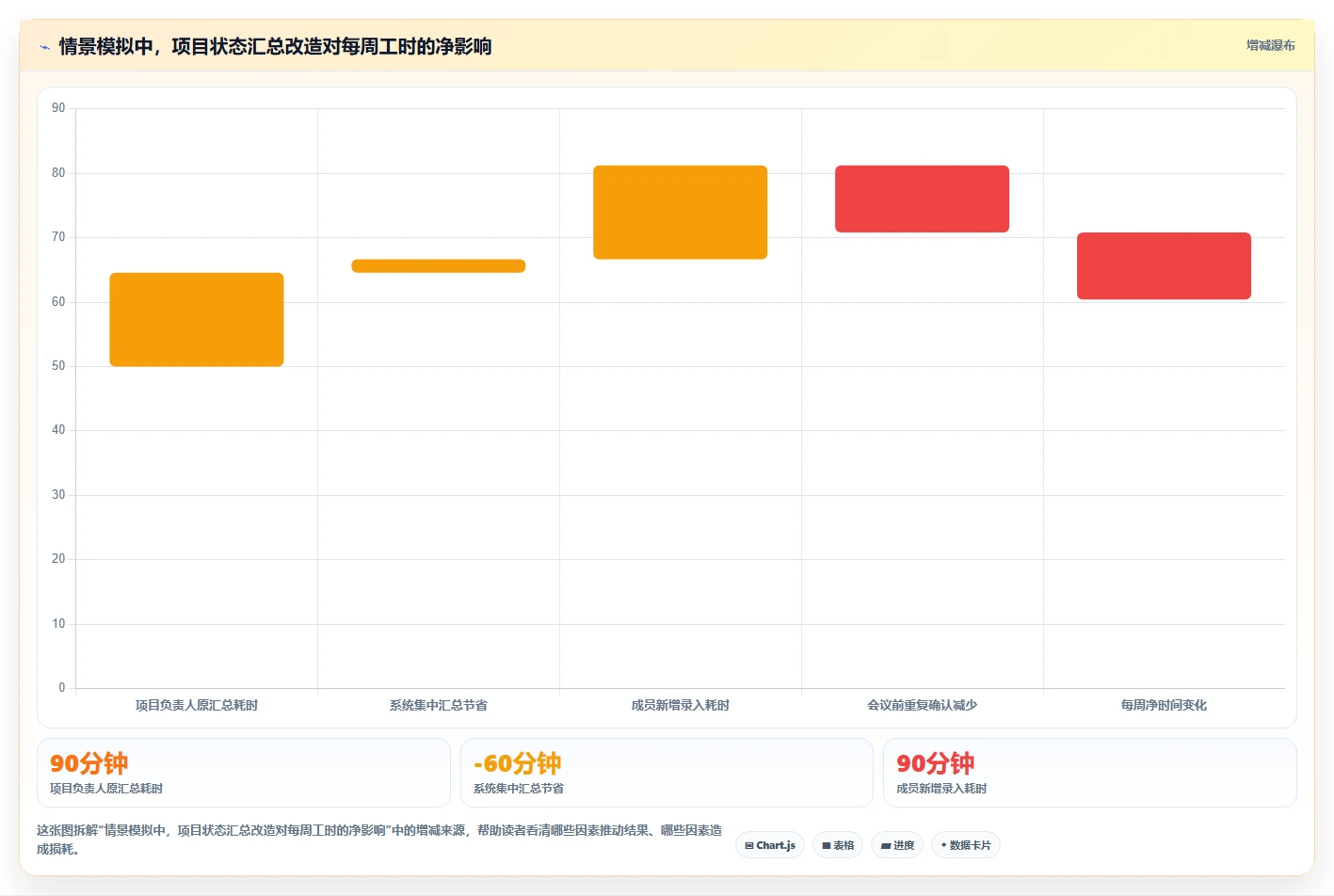The width and height of the screenshot is (1334, 896).
Task: Click y-axis value 90
Action: pos(58,108)
